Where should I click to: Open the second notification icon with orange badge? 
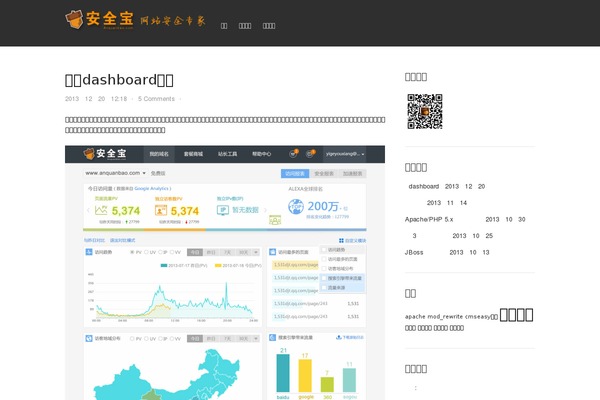[x=310, y=154]
